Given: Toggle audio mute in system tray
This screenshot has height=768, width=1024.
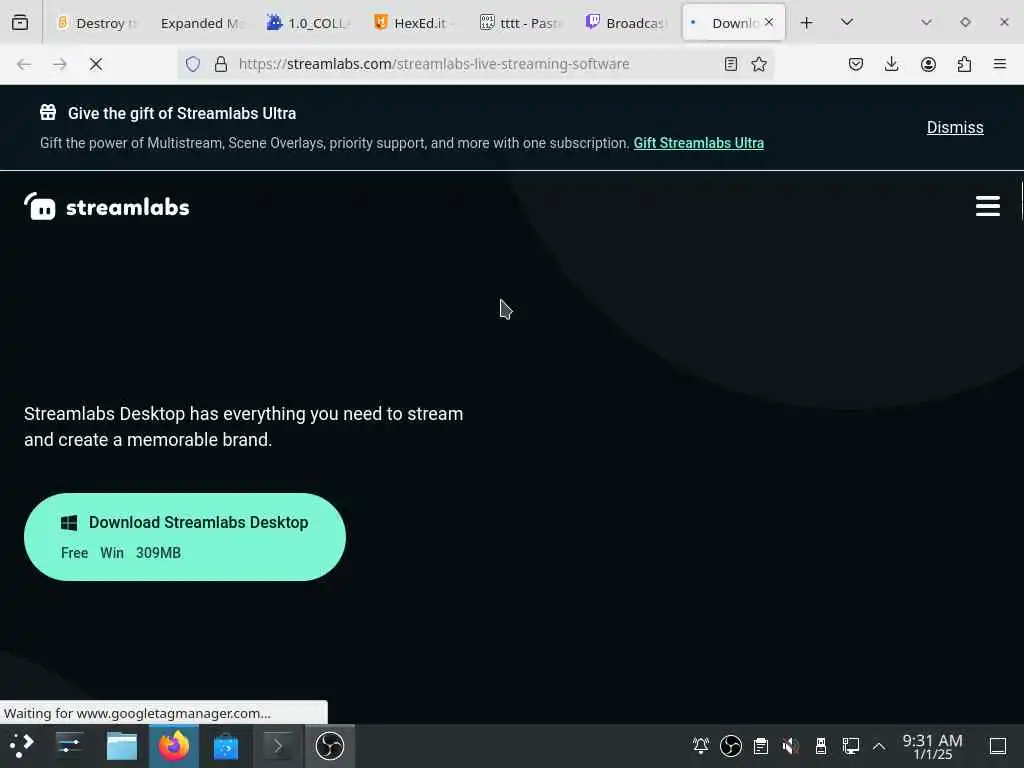Looking at the screenshot, I should pyautogui.click(x=790, y=746).
